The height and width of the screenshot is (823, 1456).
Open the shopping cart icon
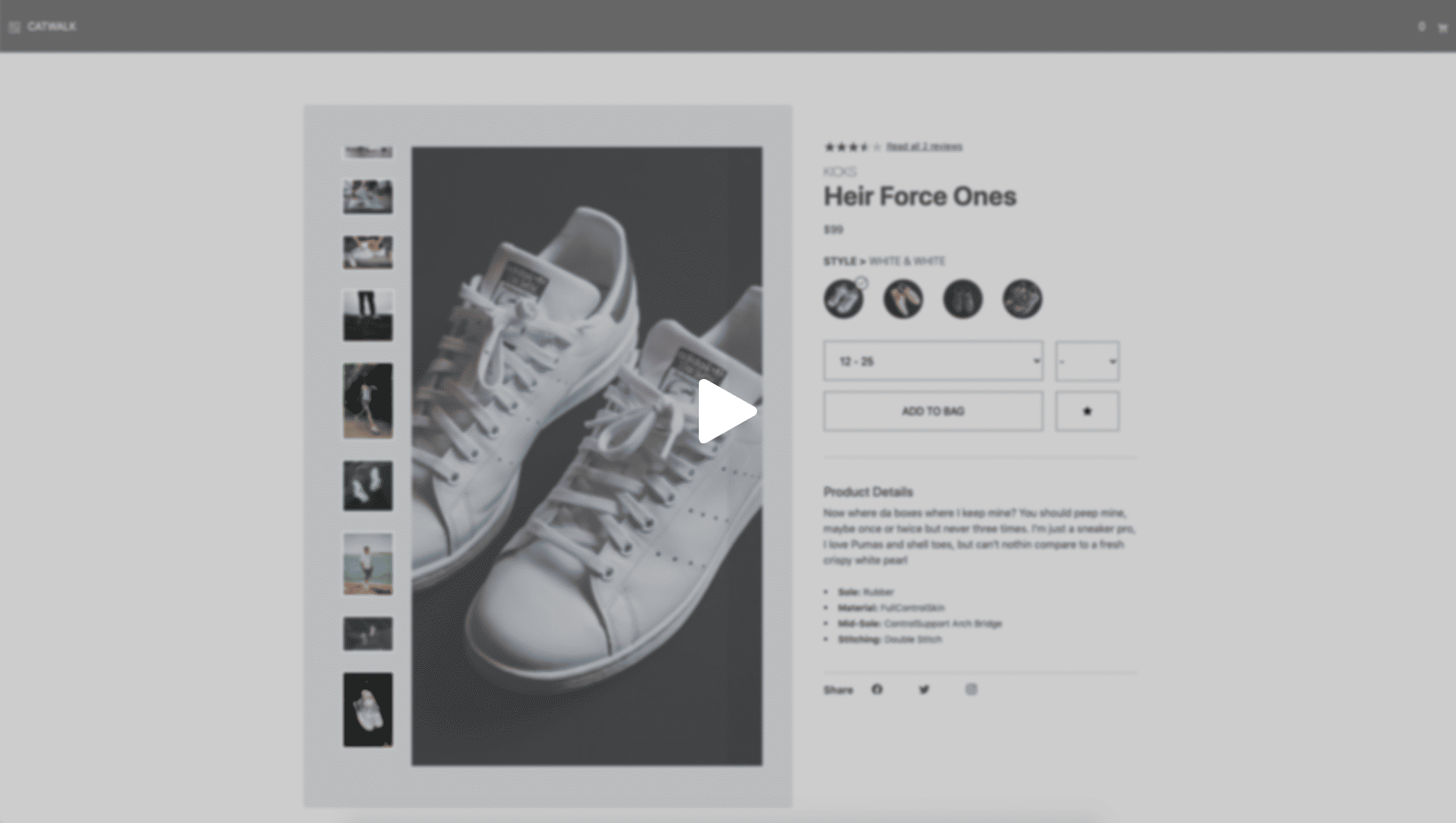(x=1442, y=28)
